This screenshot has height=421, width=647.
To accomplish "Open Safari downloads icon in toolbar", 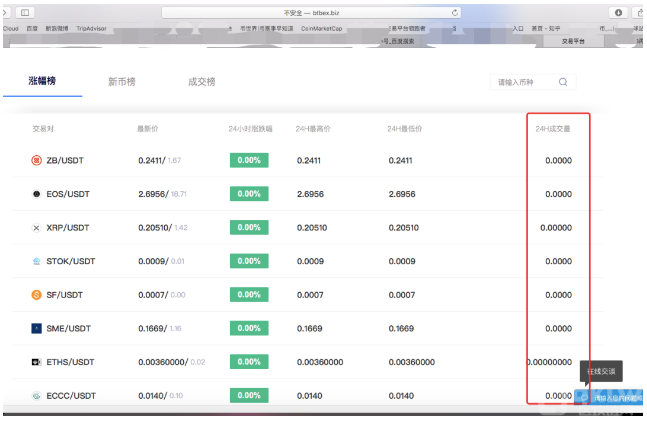I will tap(617, 12).
